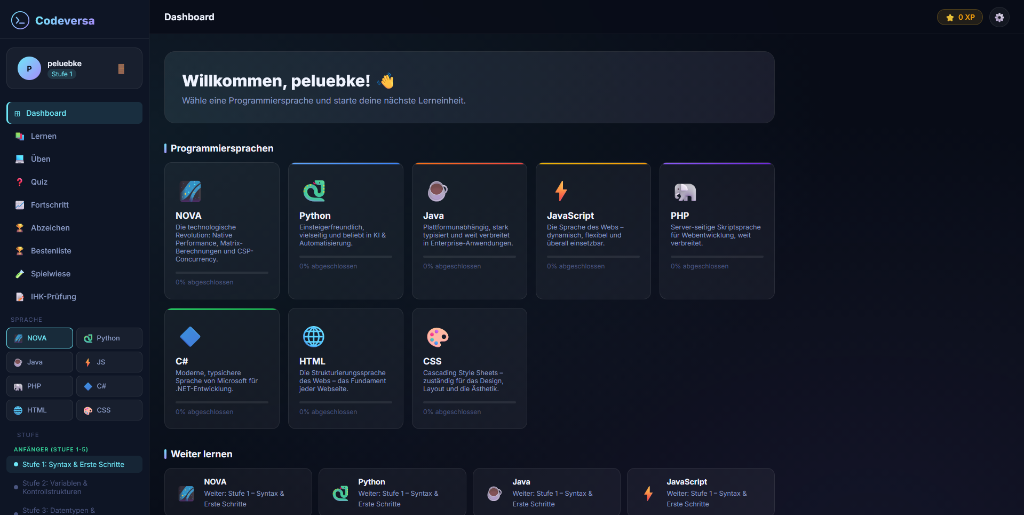The height and width of the screenshot is (515, 1024).
Task: Continue Java under Weiter lernen
Action: (x=547, y=492)
